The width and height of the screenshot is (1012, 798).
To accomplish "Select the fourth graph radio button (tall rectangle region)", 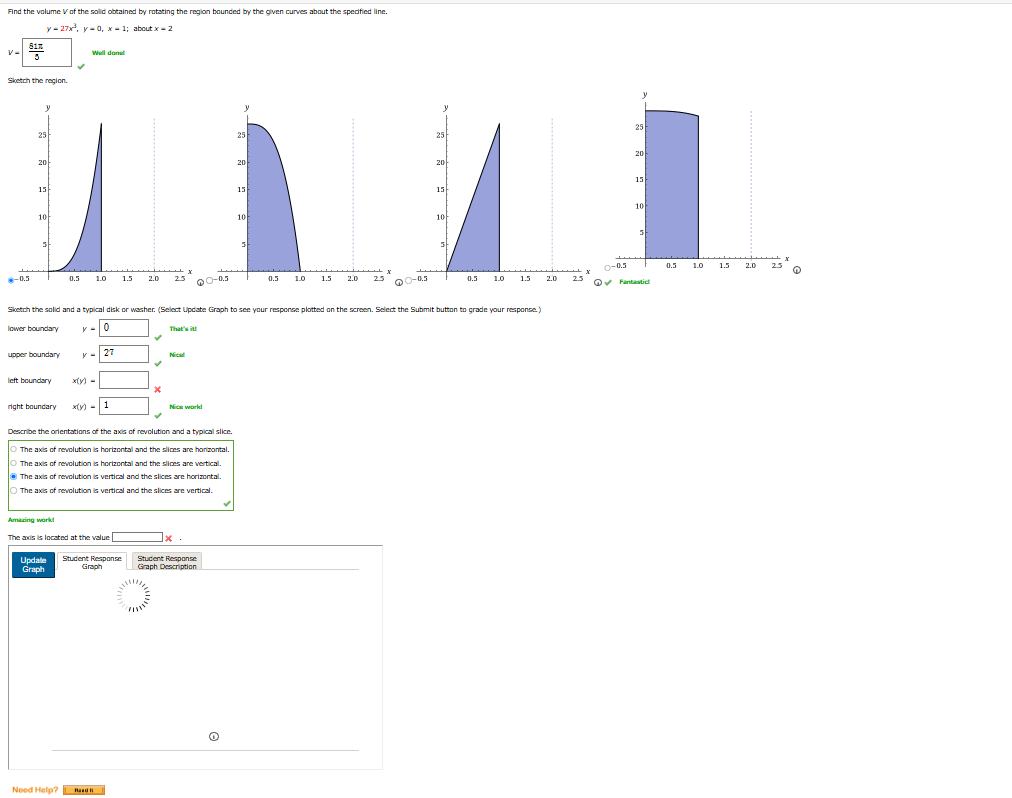I will click(x=607, y=268).
